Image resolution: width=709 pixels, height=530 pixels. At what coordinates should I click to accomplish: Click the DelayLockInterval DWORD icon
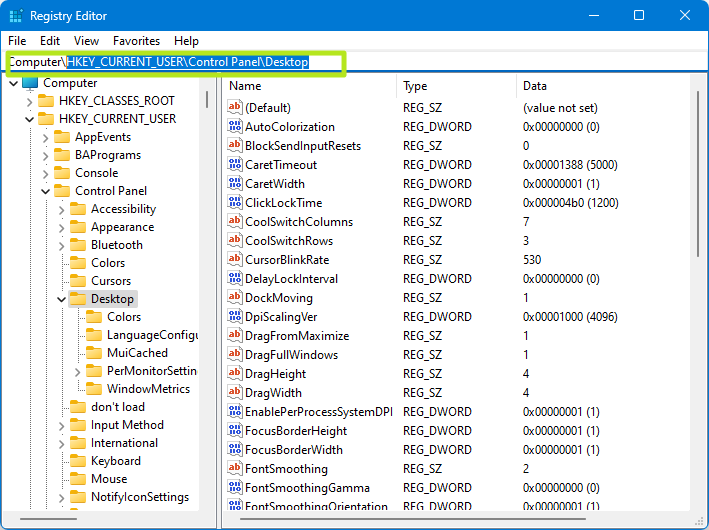coord(235,278)
